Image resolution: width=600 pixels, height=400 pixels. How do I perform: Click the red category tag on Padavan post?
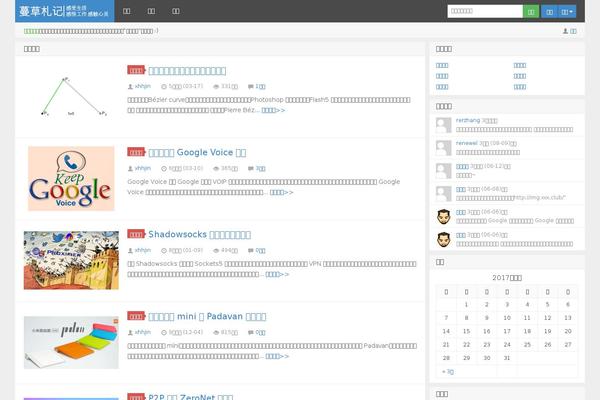tap(136, 316)
